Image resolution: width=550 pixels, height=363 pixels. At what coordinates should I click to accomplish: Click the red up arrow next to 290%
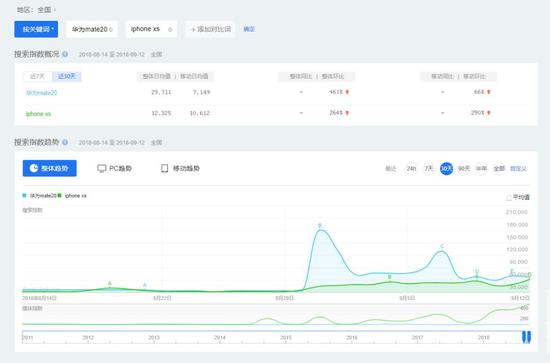(x=489, y=113)
